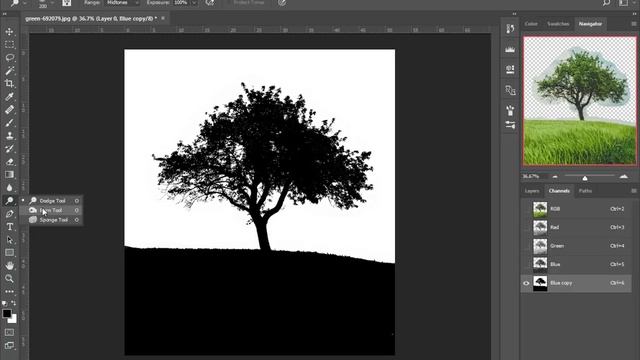Select the History Brush tool
Image resolution: width=640 pixels, height=360 pixels.
click(x=9, y=149)
